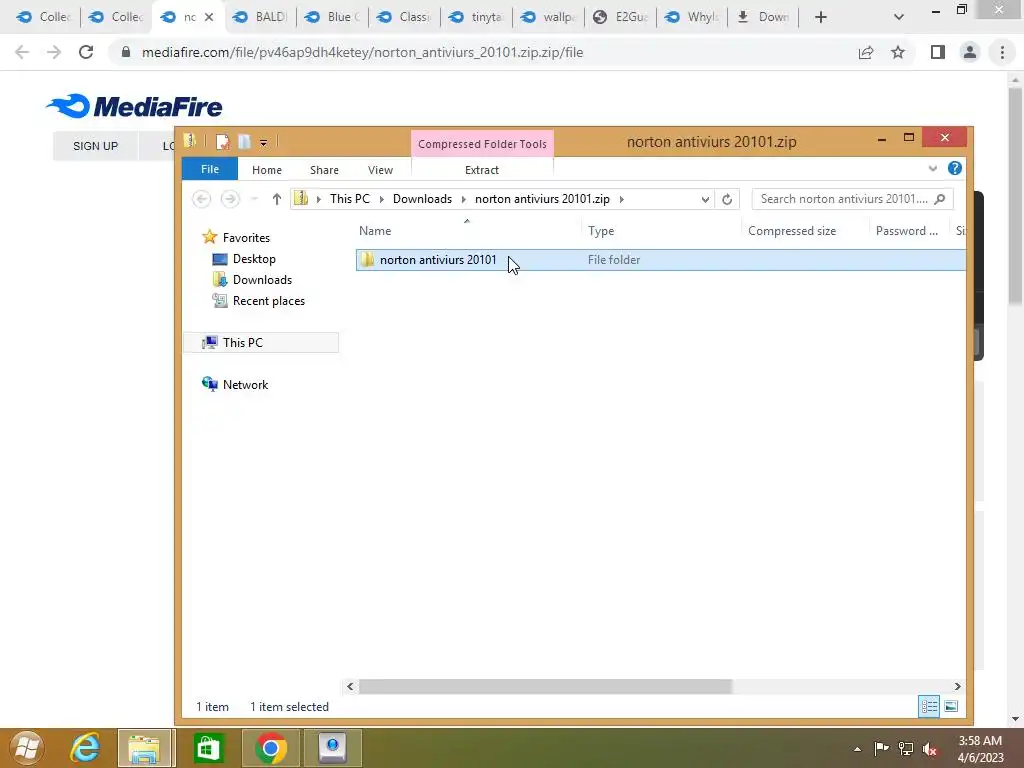Open Recent places in navigation pane

(x=268, y=300)
